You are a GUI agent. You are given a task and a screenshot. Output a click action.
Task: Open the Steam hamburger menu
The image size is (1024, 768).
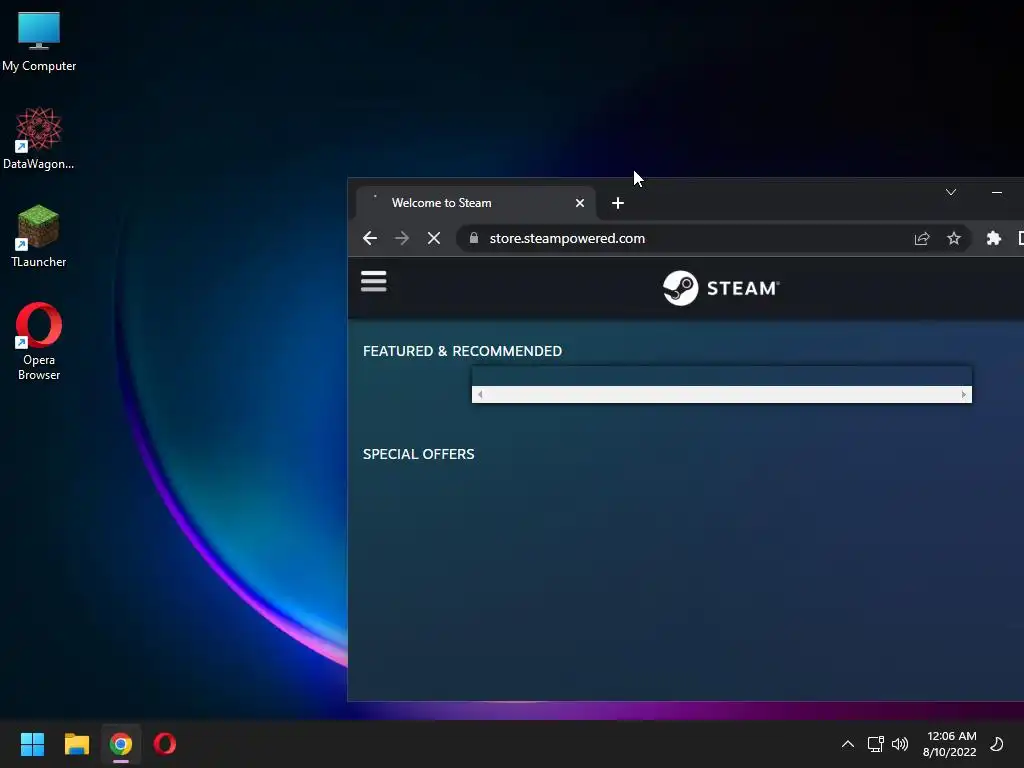374,281
